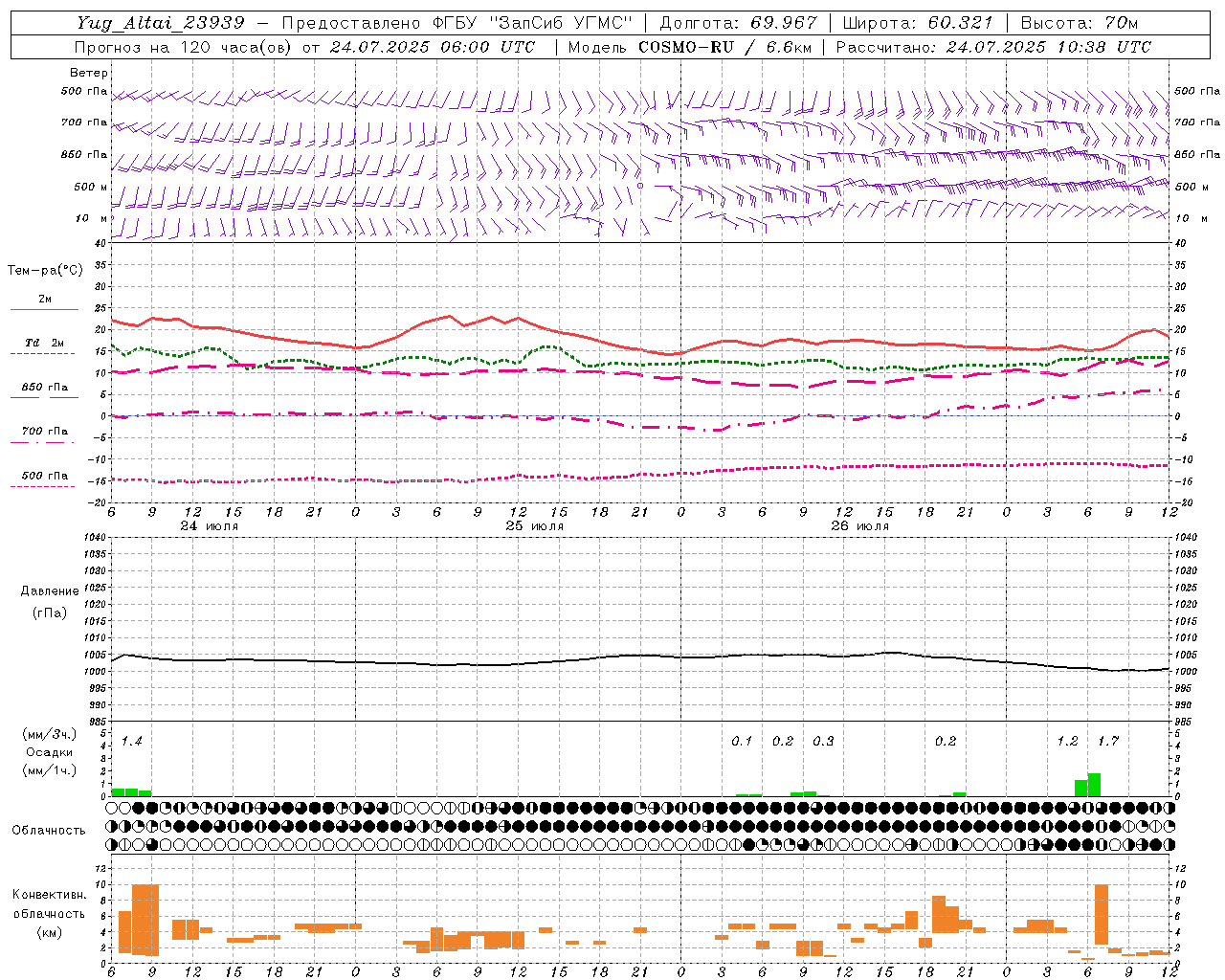
Task: Select the provider text "ЗапСиб УГМС"
Action: click(x=562, y=23)
